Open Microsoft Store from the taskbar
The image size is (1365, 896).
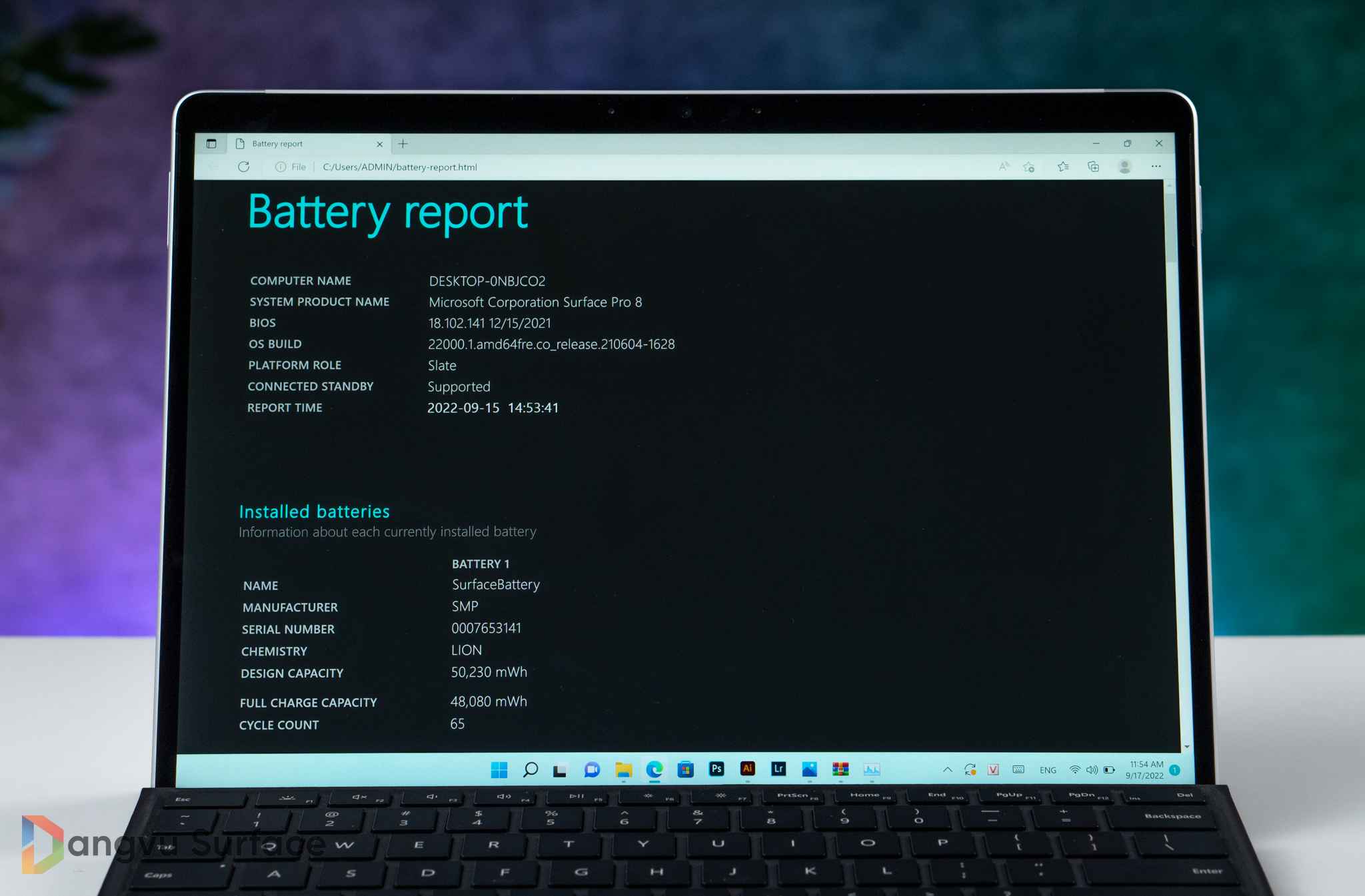point(686,770)
